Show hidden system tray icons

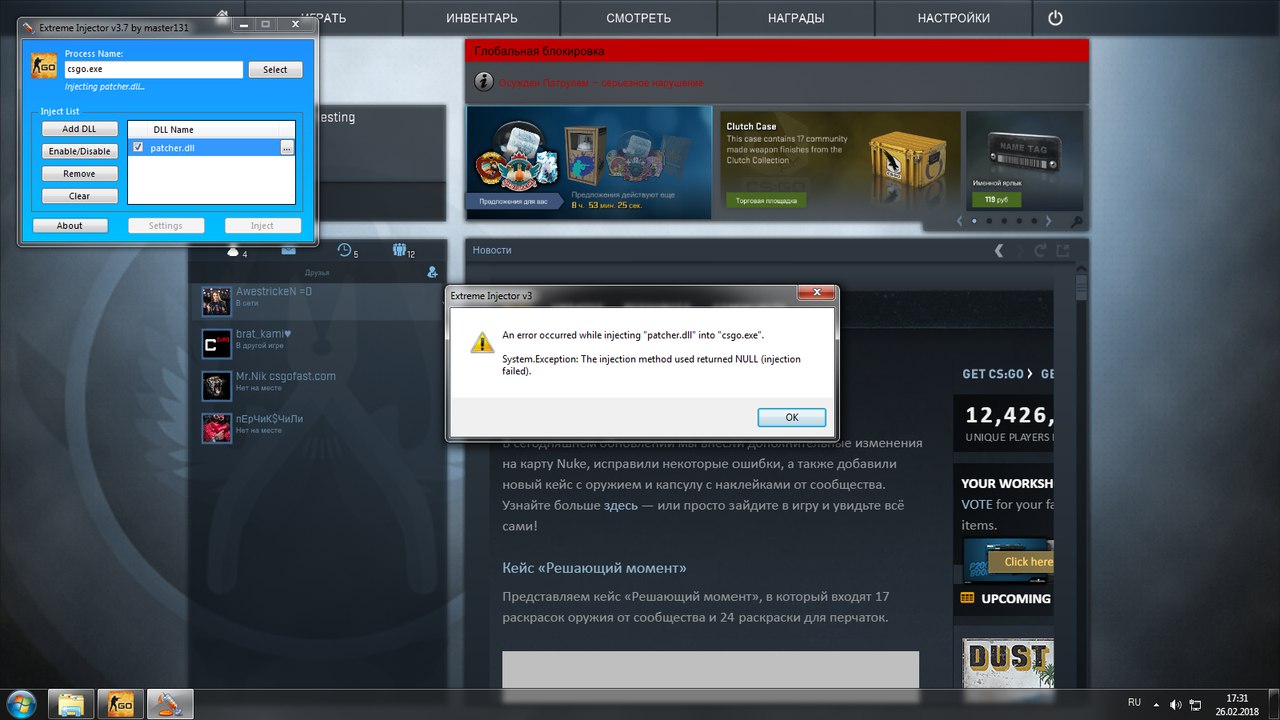pos(1157,704)
